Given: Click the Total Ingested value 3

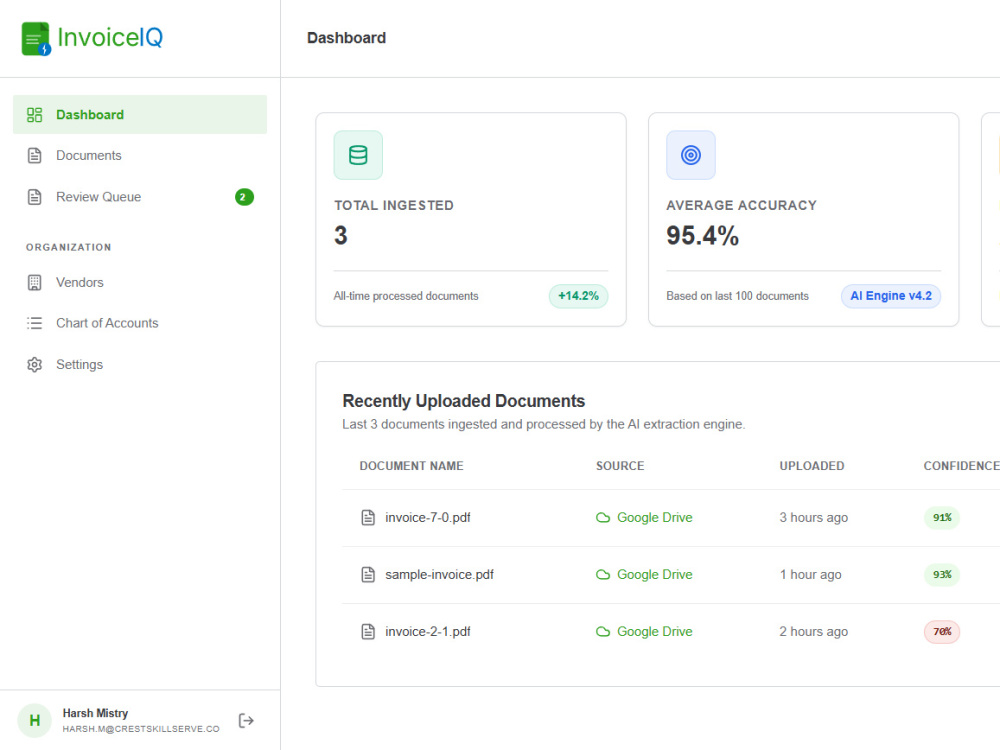Looking at the screenshot, I should point(341,236).
